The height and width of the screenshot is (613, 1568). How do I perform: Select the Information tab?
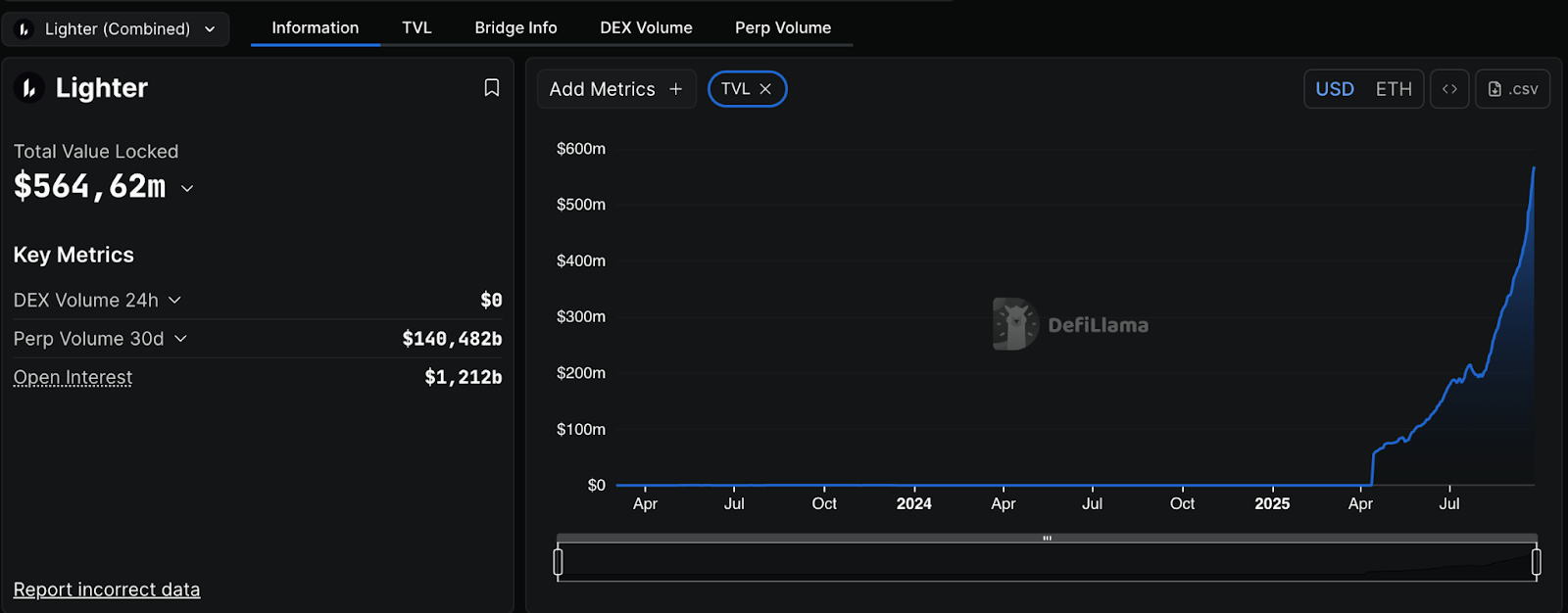point(316,27)
